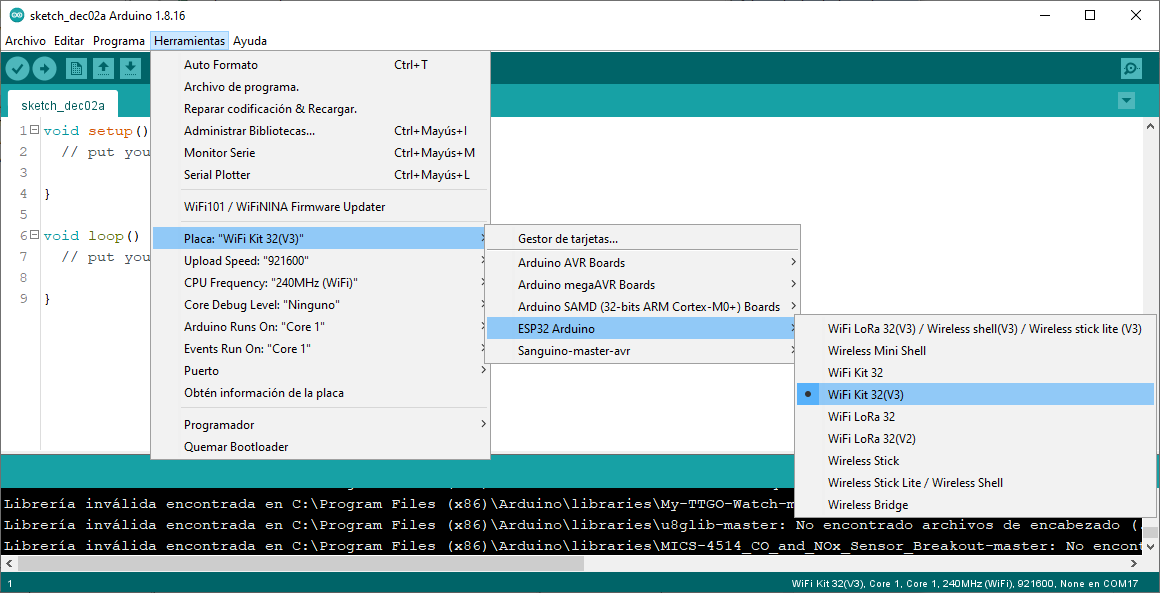Expand the Events Run On submenu

(320, 348)
